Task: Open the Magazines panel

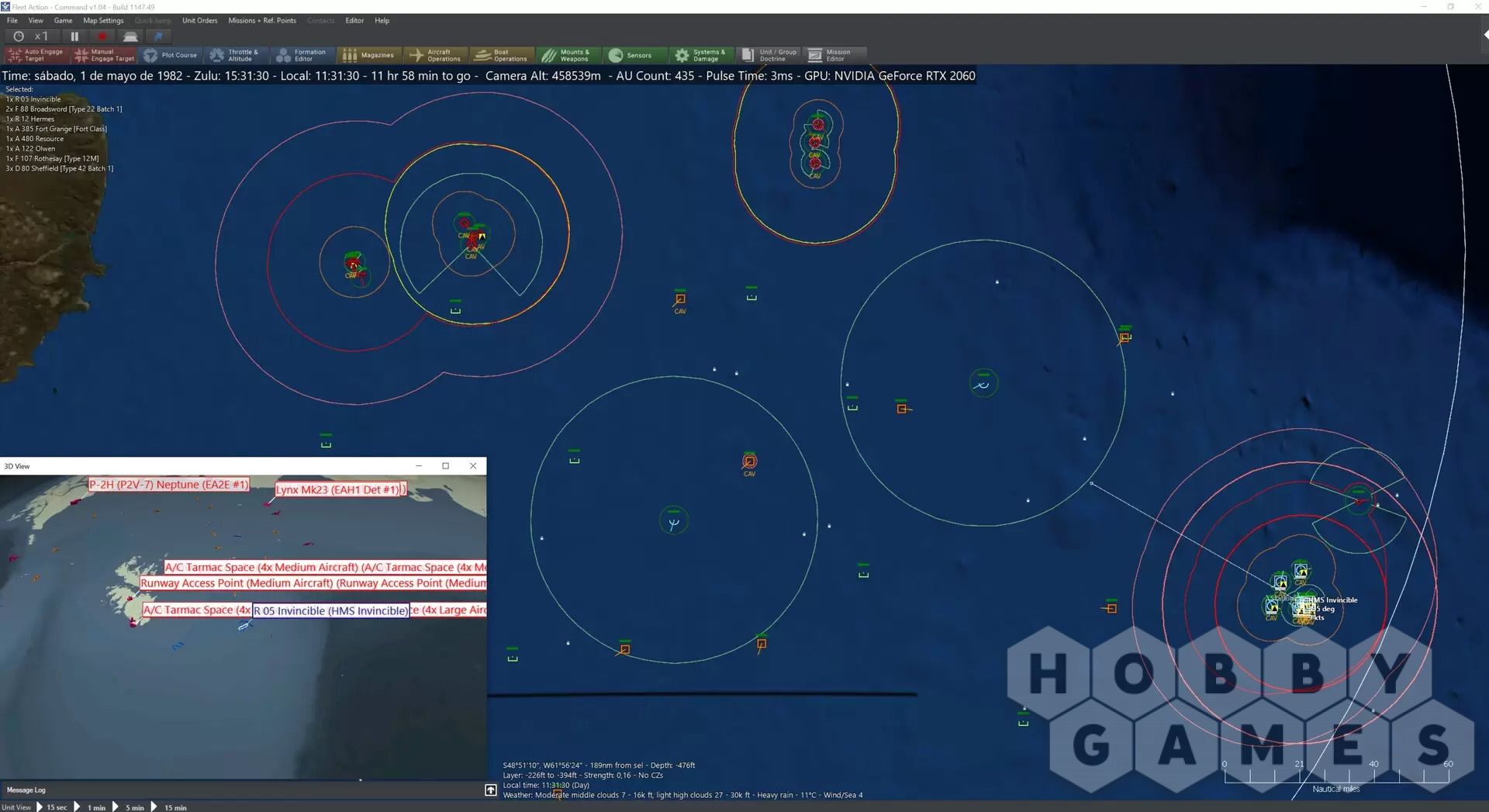Action: (370, 55)
